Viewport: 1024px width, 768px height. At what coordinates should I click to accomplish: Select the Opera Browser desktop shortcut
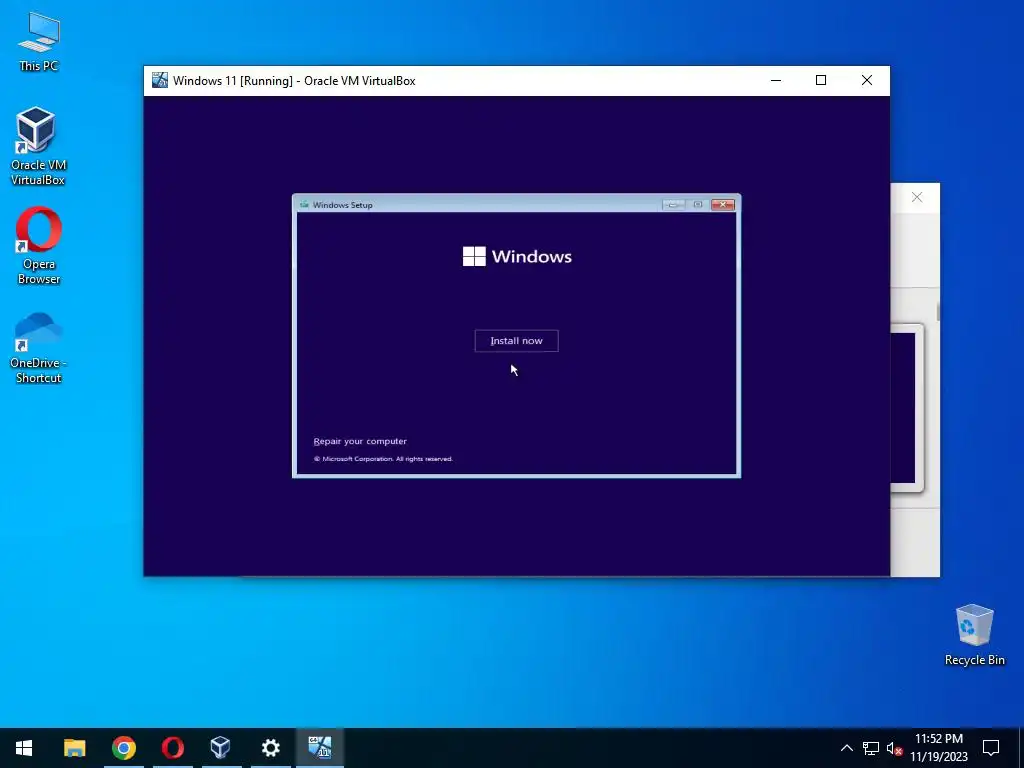coord(39,246)
